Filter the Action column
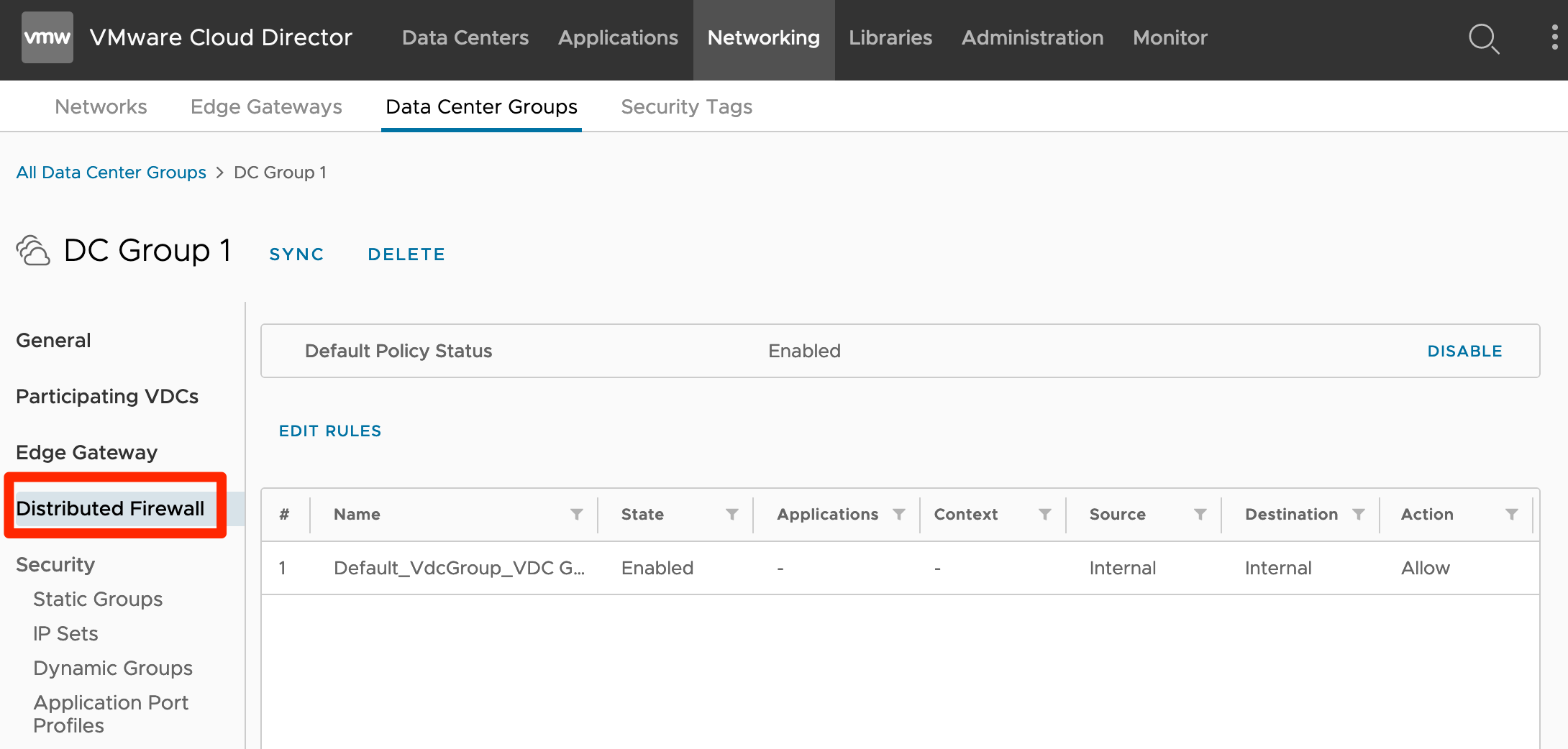 [1512, 515]
